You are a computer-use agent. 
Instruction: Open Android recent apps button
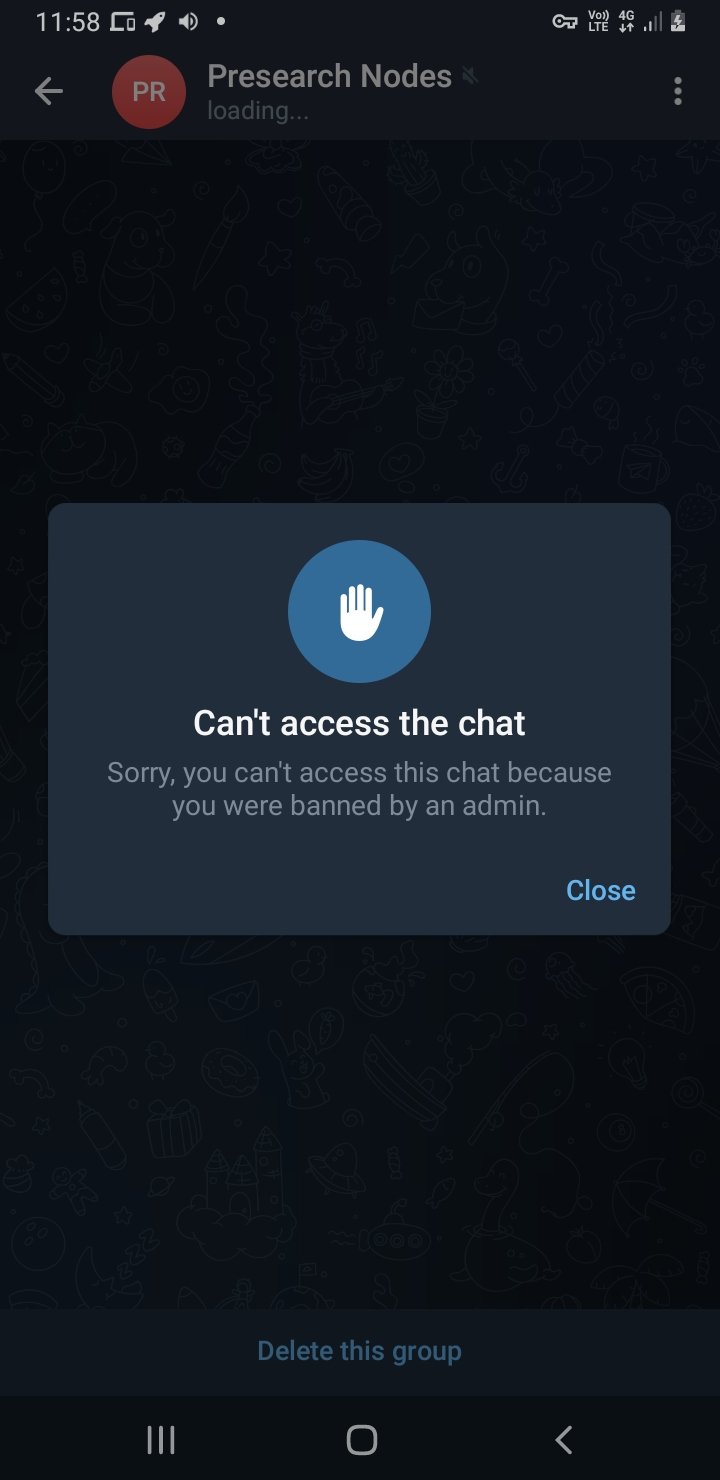point(161,1439)
